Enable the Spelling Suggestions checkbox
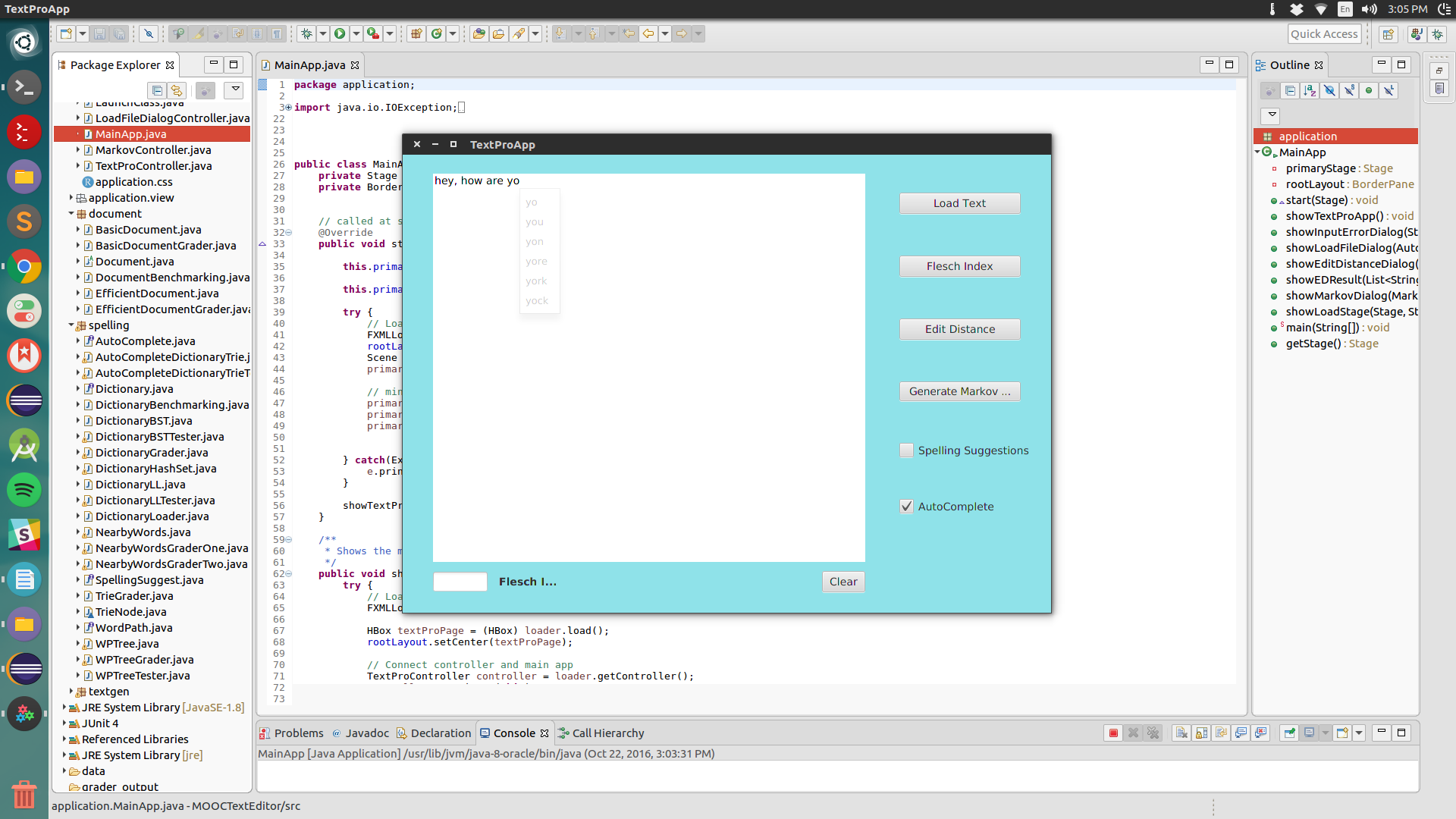 pyautogui.click(x=906, y=450)
